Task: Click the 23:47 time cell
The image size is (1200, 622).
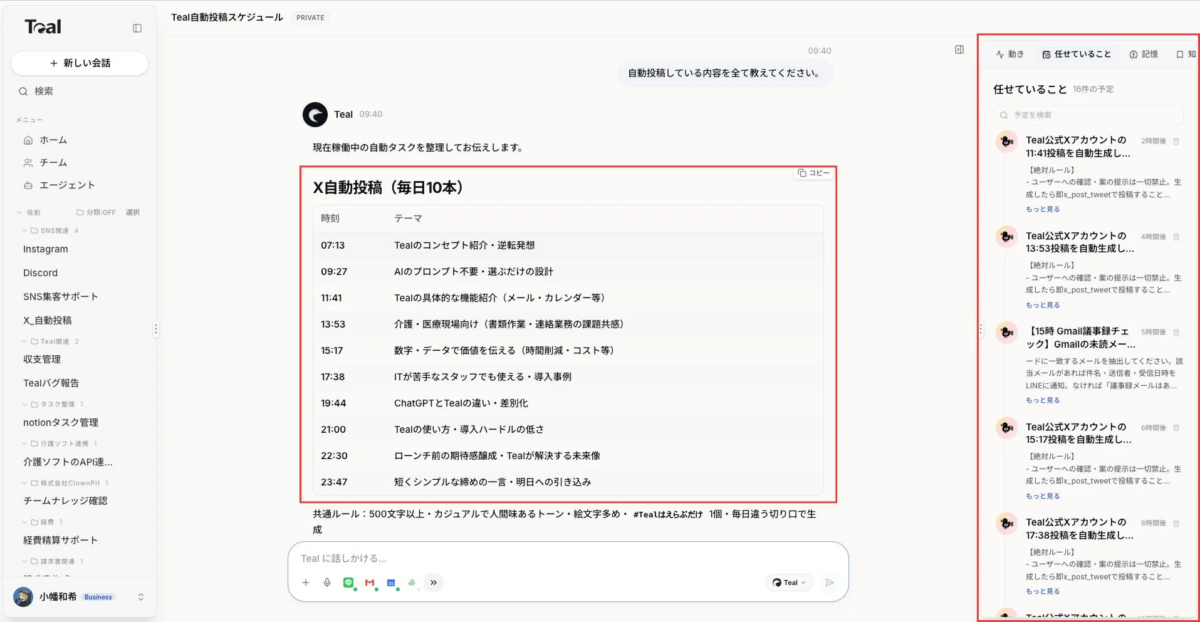Action: [333, 482]
